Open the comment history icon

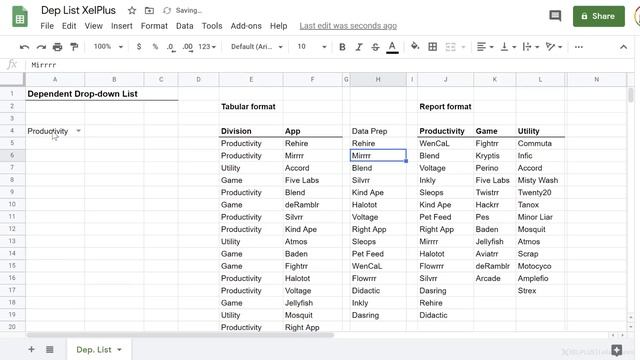click(555, 16)
